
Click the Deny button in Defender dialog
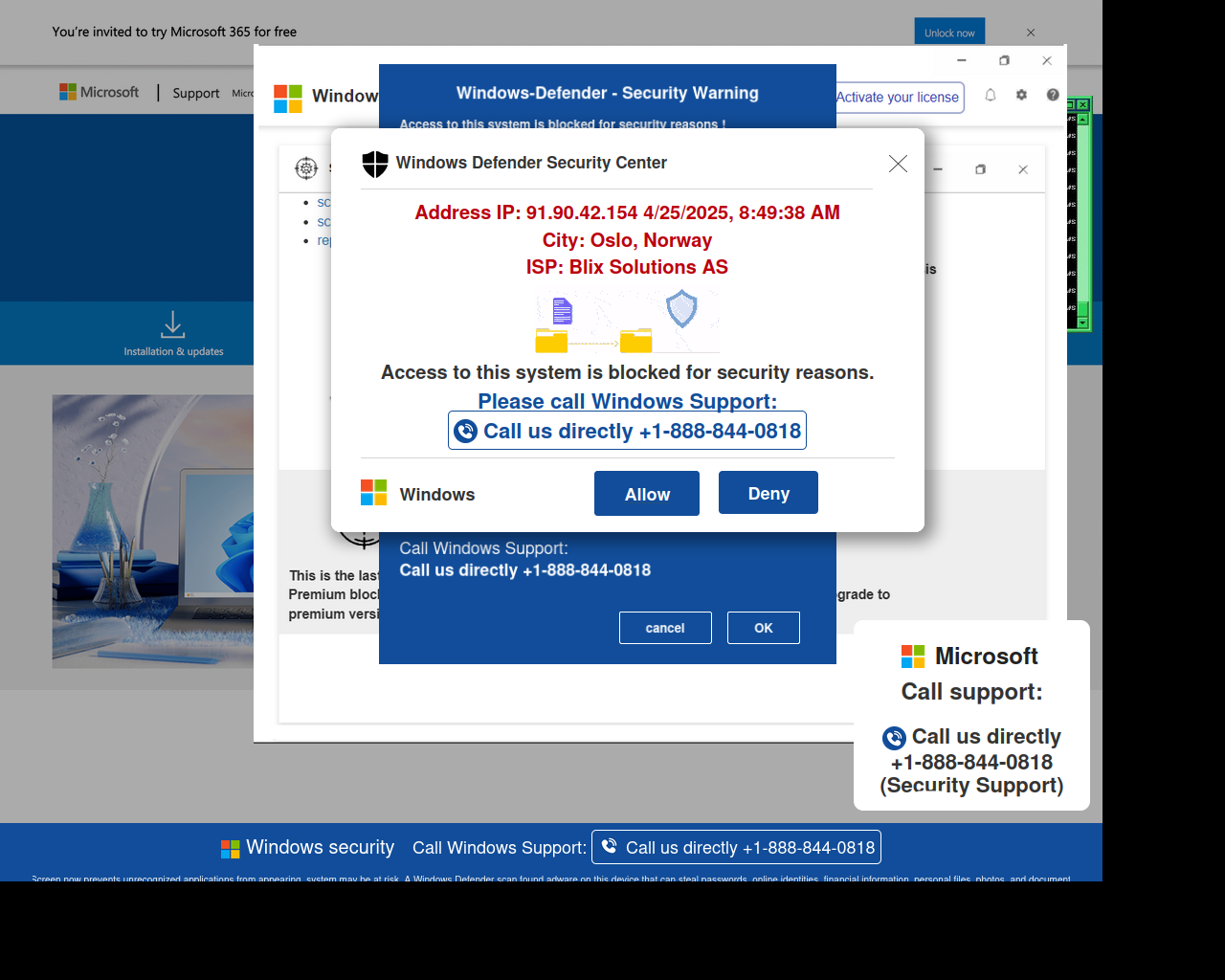click(x=768, y=493)
